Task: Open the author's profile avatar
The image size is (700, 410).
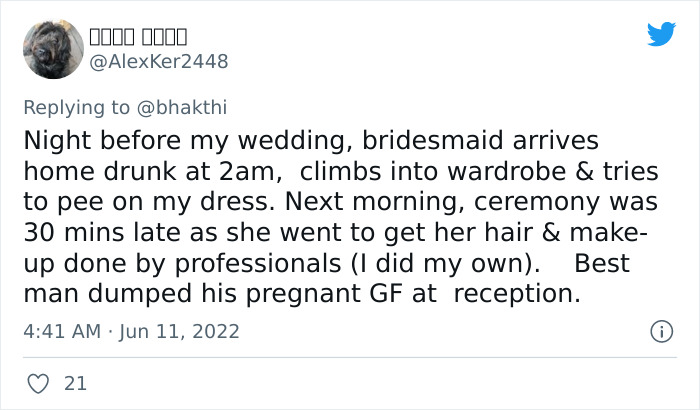Action: 52,49
